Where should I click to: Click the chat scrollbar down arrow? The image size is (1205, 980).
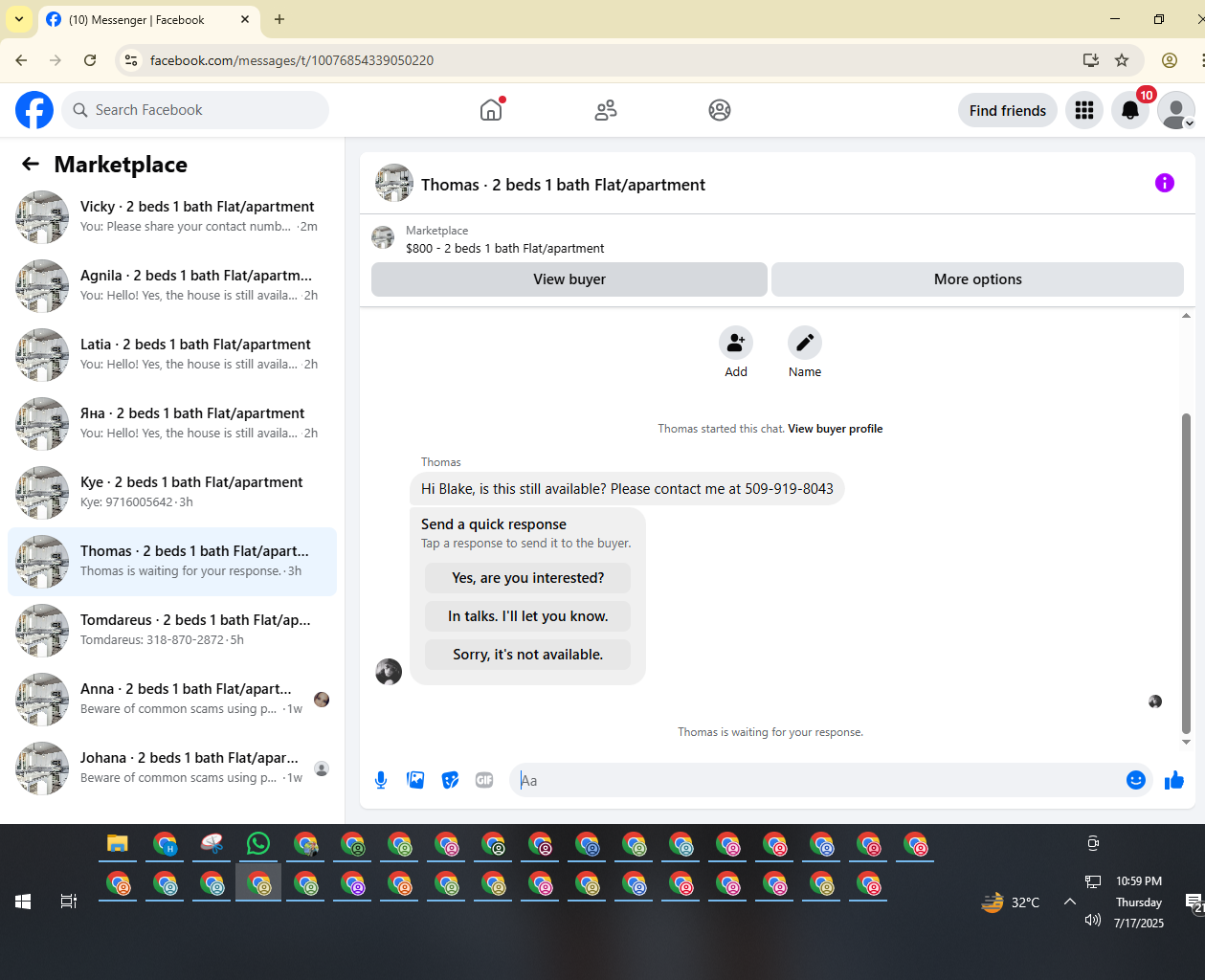click(1186, 742)
